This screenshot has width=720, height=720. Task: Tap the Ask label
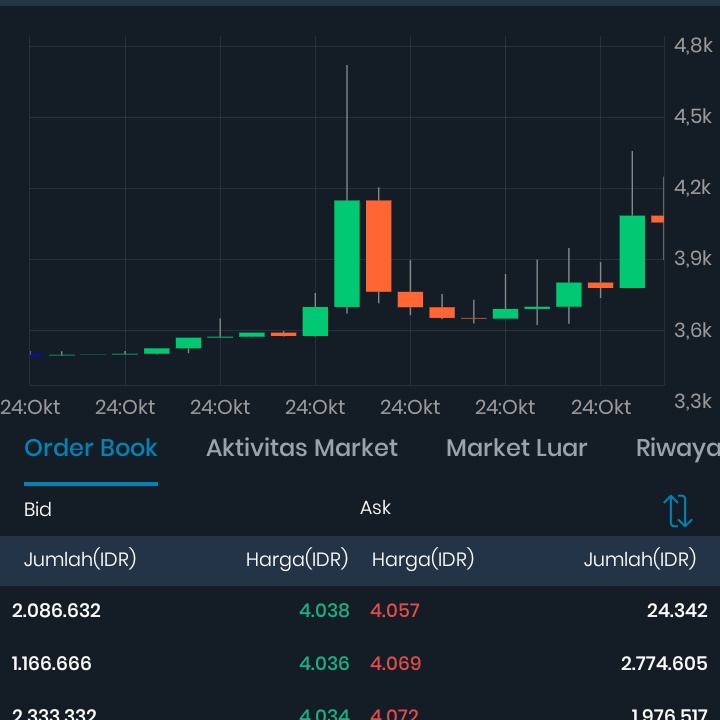pyautogui.click(x=375, y=508)
